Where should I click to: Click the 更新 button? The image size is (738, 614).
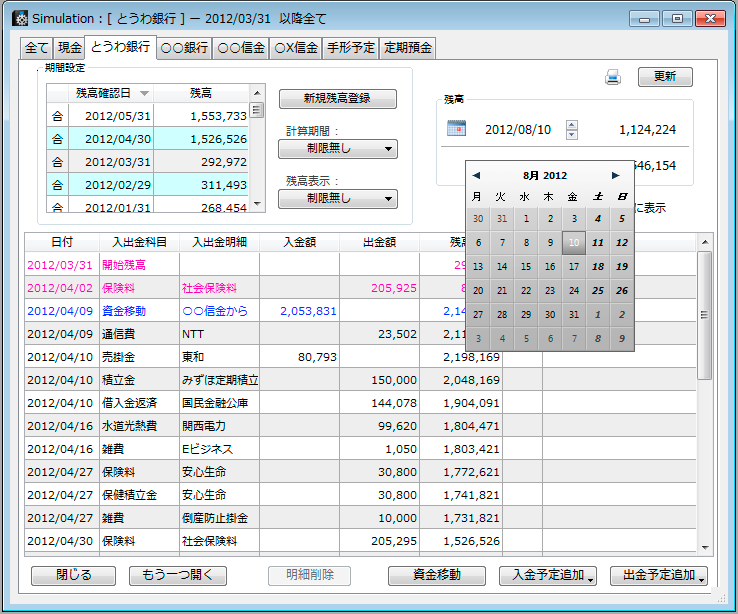664,77
